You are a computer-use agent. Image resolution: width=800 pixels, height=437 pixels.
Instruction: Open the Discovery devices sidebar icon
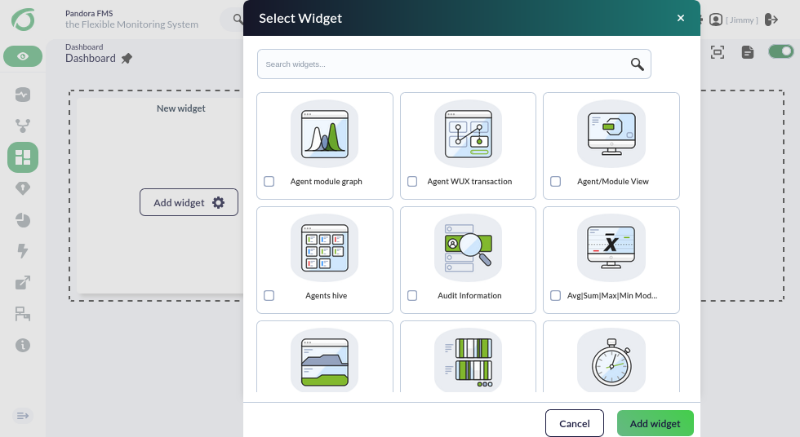[x=22, y=314]
